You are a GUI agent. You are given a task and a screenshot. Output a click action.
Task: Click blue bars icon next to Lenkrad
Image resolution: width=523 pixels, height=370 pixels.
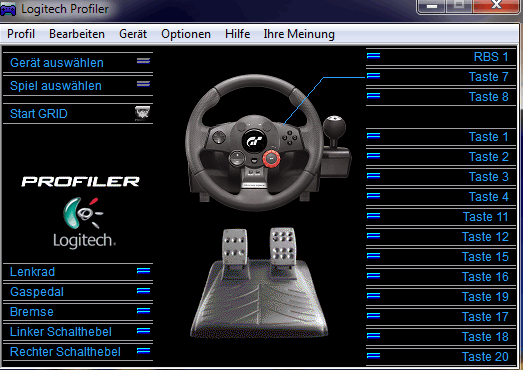tap(143, 271)
